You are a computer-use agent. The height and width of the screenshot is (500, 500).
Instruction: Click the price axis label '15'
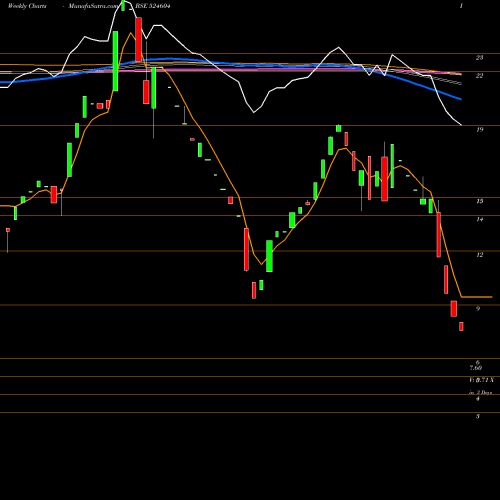tap(479, 201)
